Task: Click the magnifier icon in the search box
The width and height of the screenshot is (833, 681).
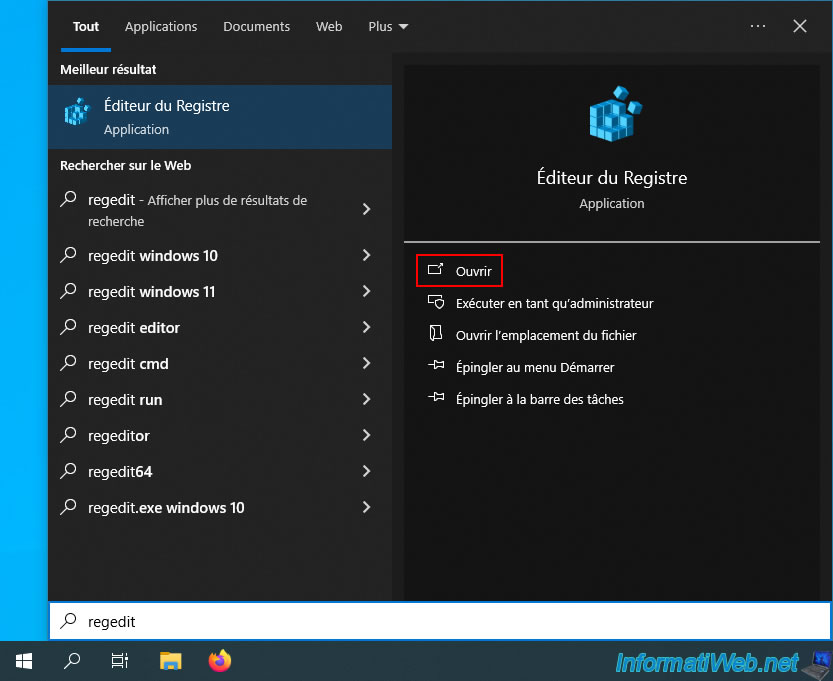Action: [69, 620]
